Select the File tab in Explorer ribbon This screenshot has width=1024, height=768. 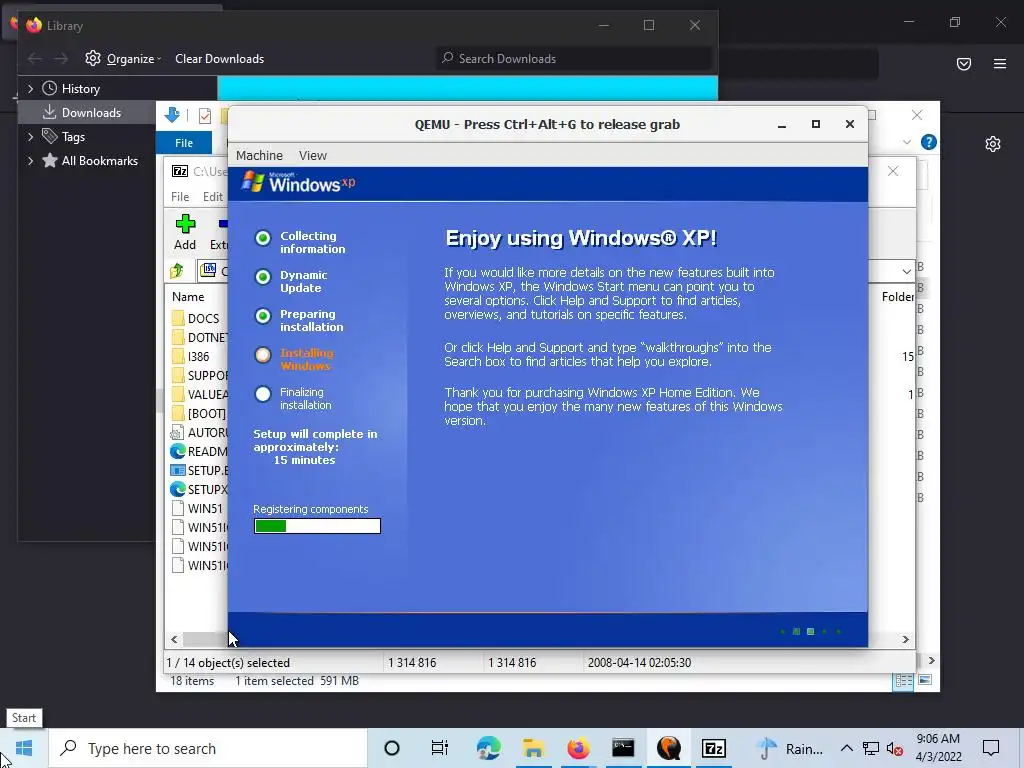click(x=184, y=142)
